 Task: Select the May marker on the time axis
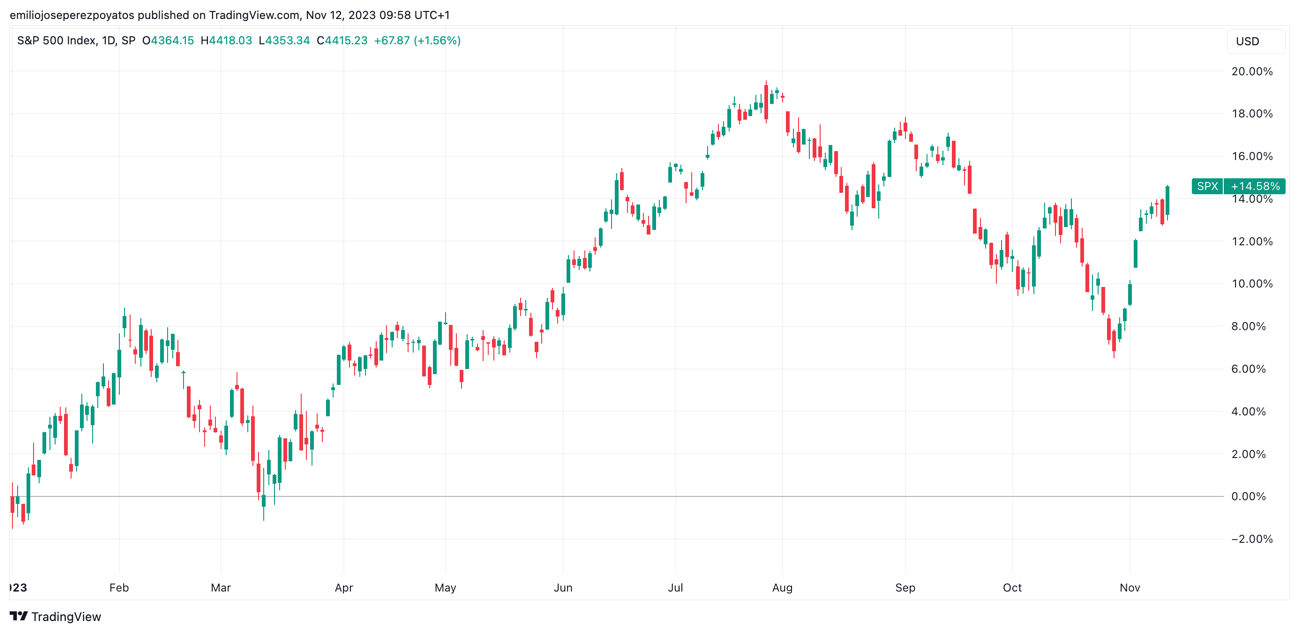pos(445,588)
